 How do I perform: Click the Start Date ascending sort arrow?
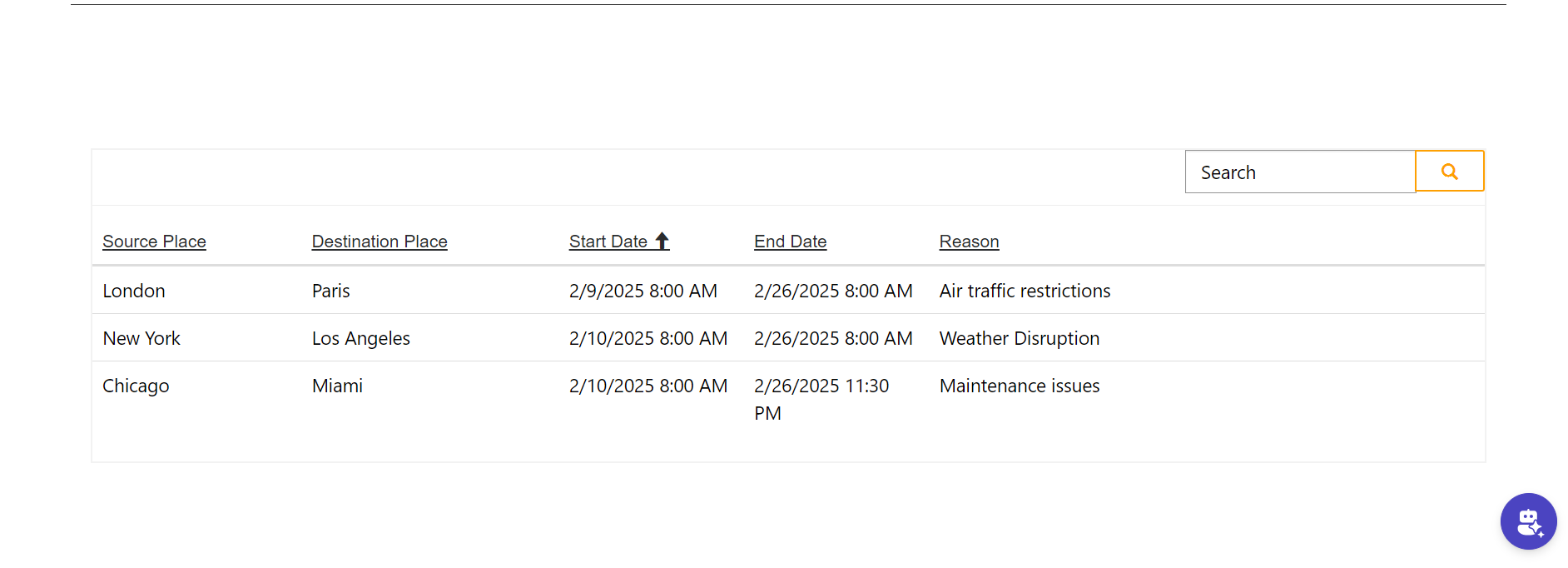(x=662, y=242)
